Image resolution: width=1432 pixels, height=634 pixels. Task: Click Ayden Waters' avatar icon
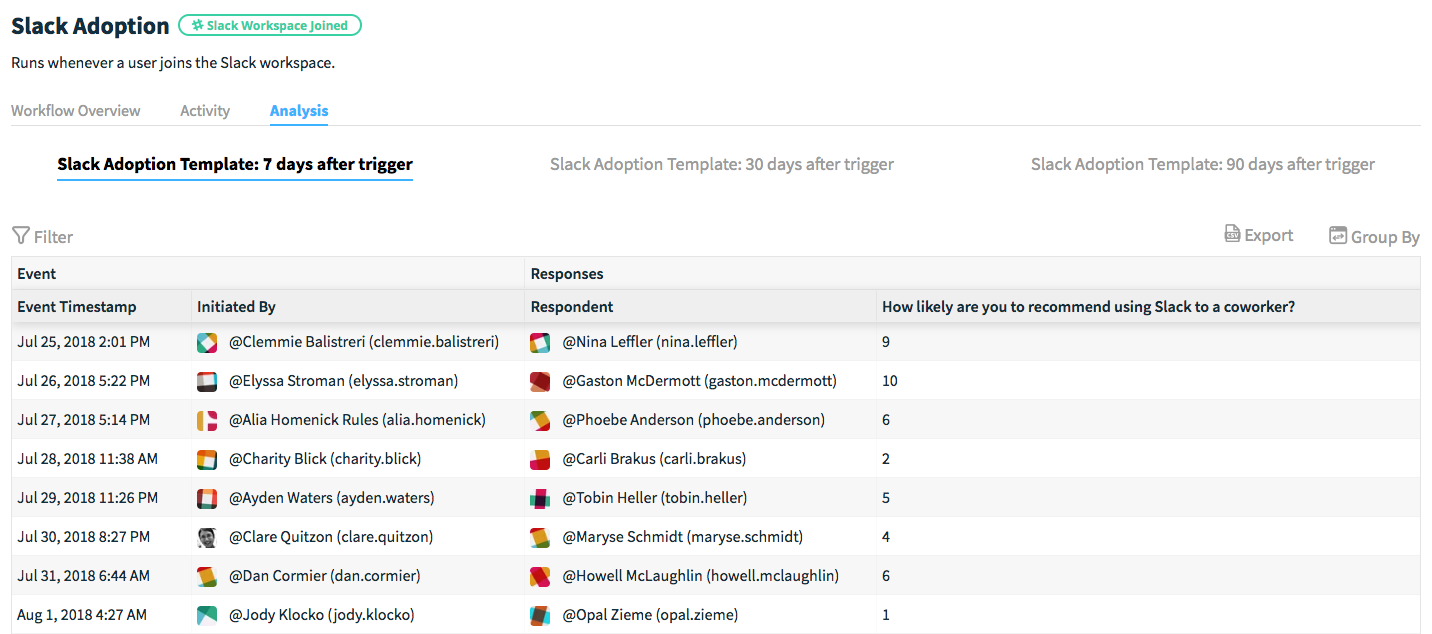tap(207, 498)
